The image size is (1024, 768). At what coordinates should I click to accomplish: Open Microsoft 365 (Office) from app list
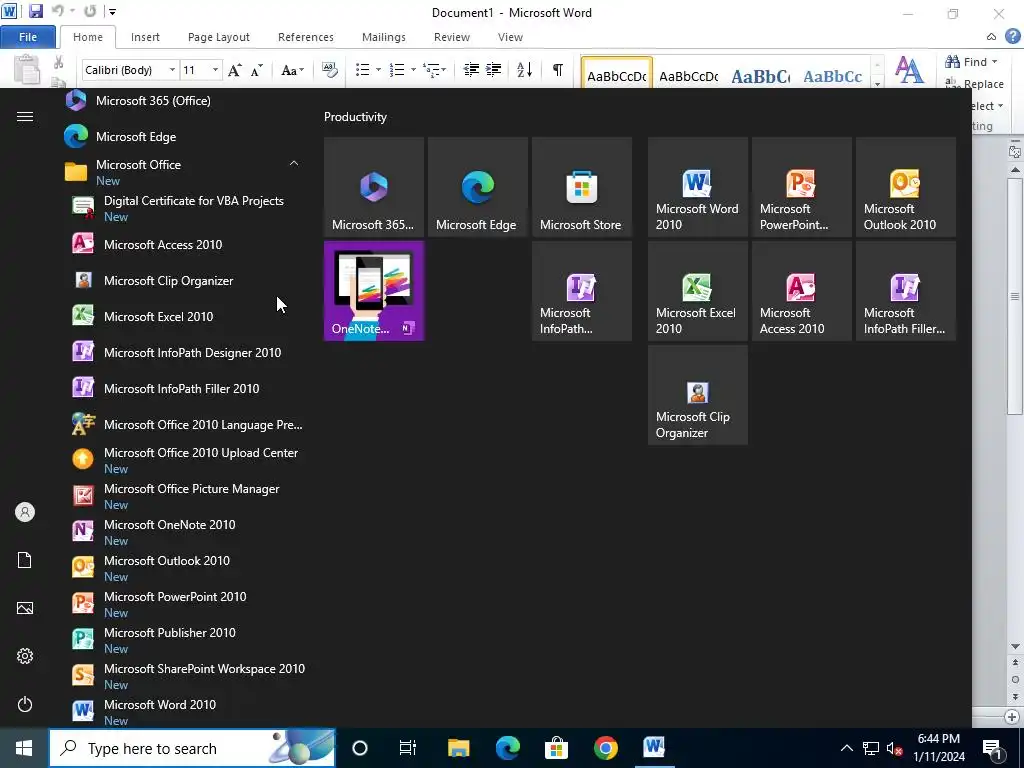pos(185,101)
